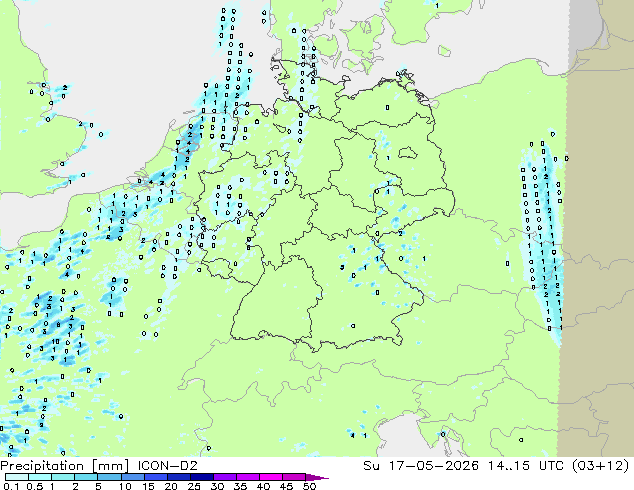The width and height of the screenshot is (634, 490).
Task: Click the purple 30–35 mm legend swatch
Action: click(x=225, y=477)
